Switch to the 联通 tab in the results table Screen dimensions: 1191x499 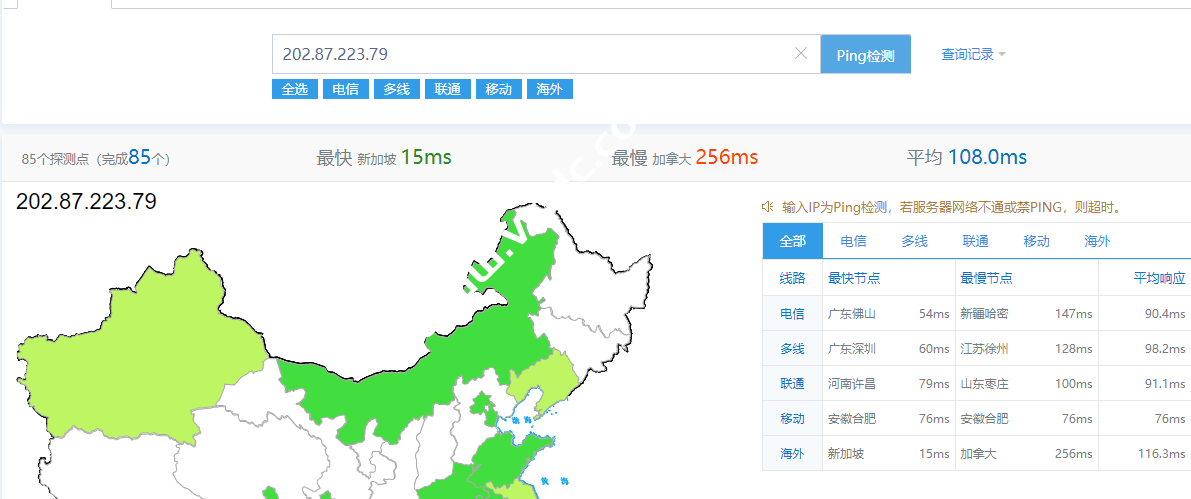975,241
